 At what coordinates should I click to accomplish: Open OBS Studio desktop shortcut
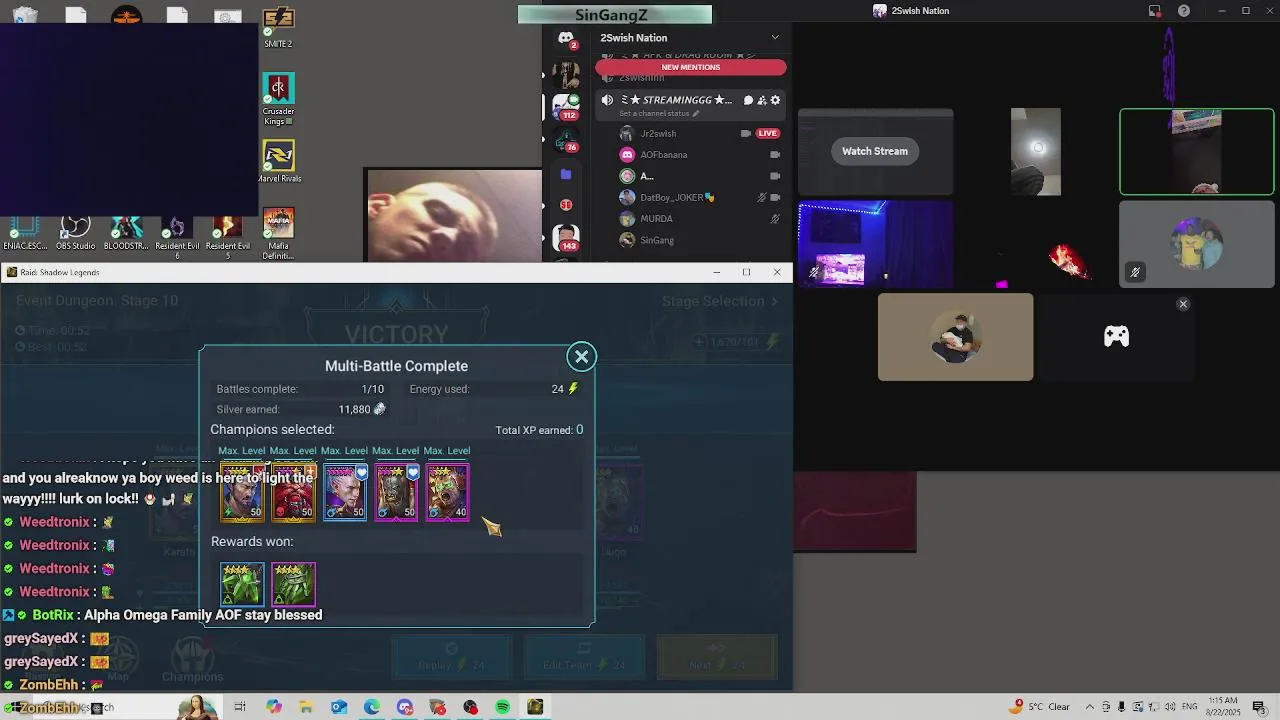pos(75,233)
